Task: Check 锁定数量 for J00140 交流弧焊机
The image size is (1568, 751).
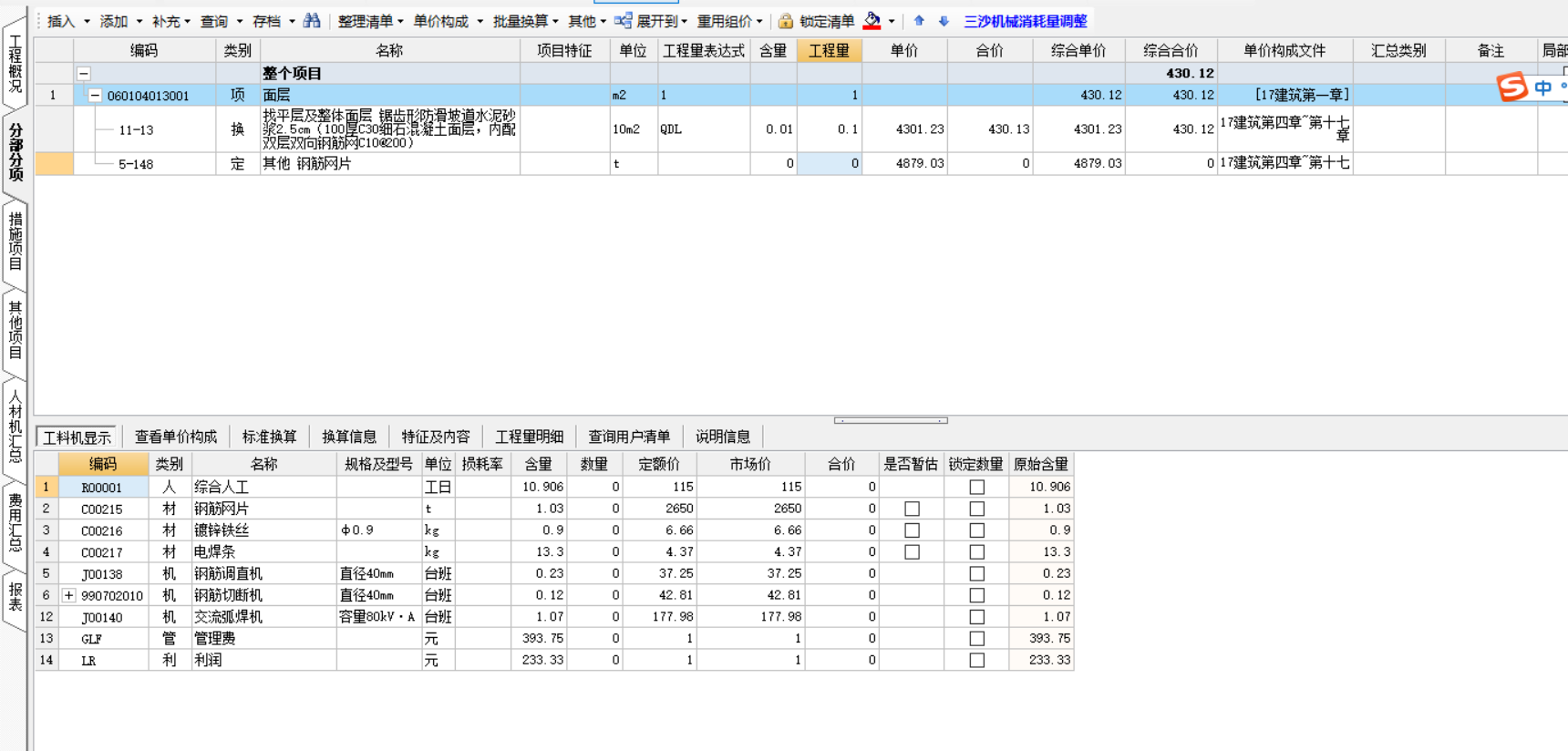Action: [x=977, y=617]
